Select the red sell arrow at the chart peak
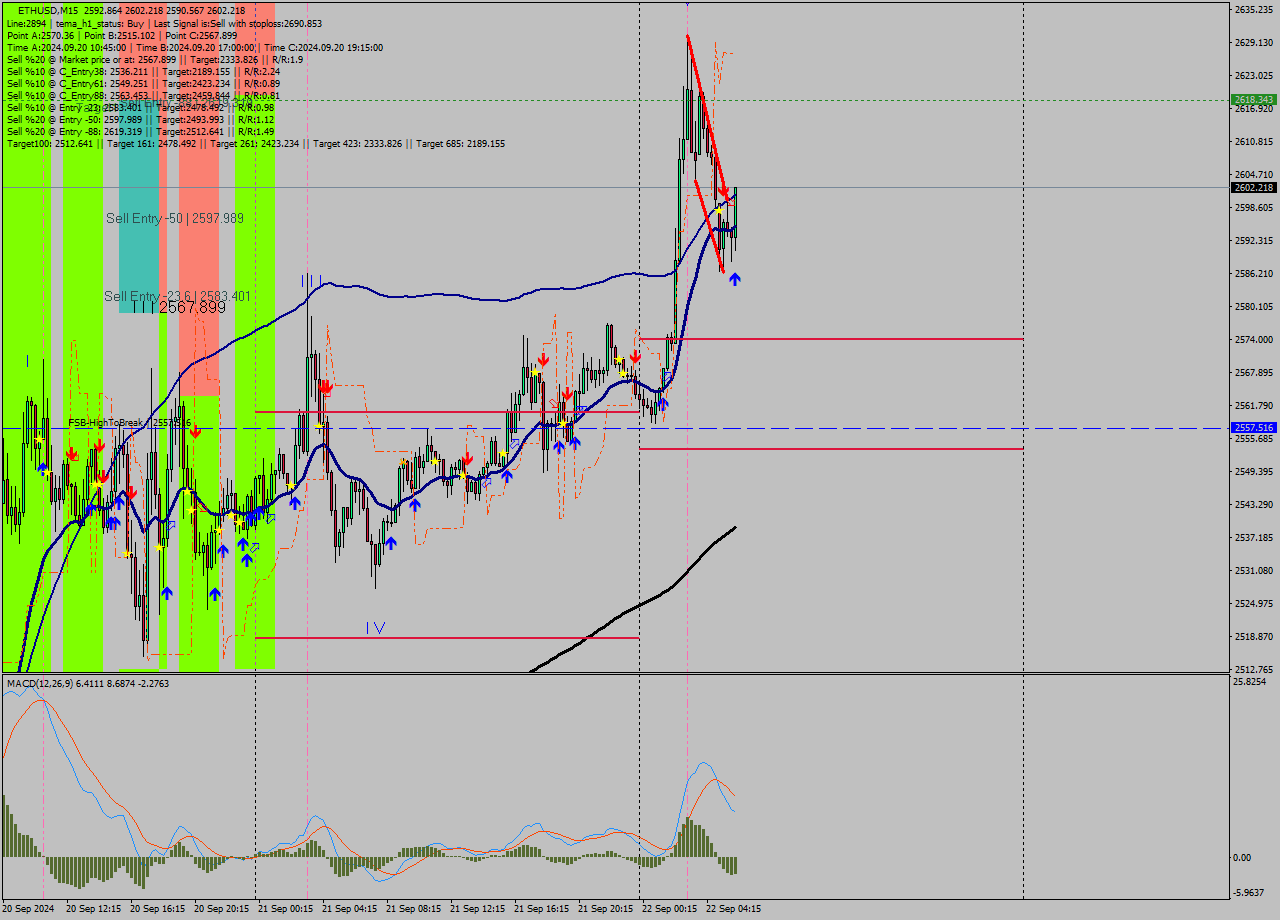 723,190
